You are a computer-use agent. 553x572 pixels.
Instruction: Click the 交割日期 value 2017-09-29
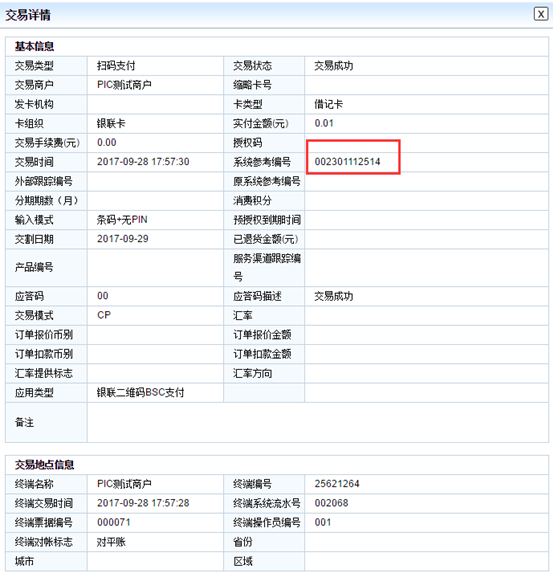[x=123, y=239]
